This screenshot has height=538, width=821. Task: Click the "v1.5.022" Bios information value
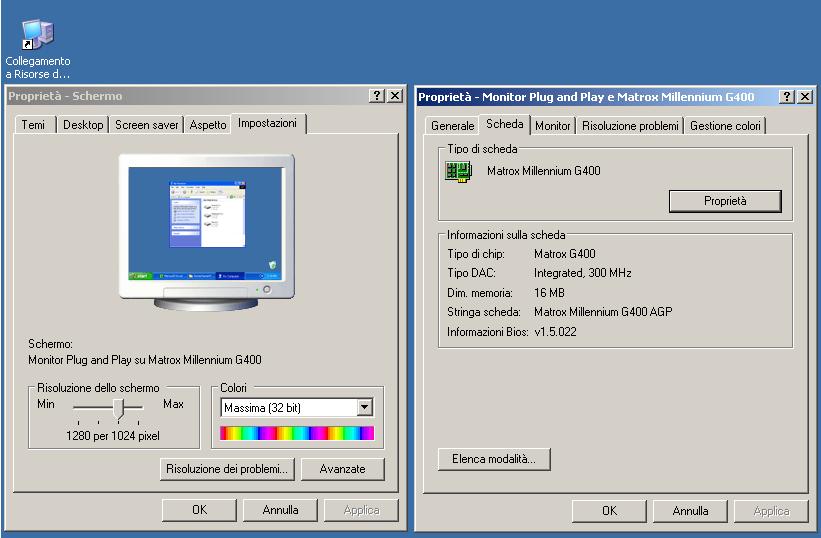tap(555, 332)
